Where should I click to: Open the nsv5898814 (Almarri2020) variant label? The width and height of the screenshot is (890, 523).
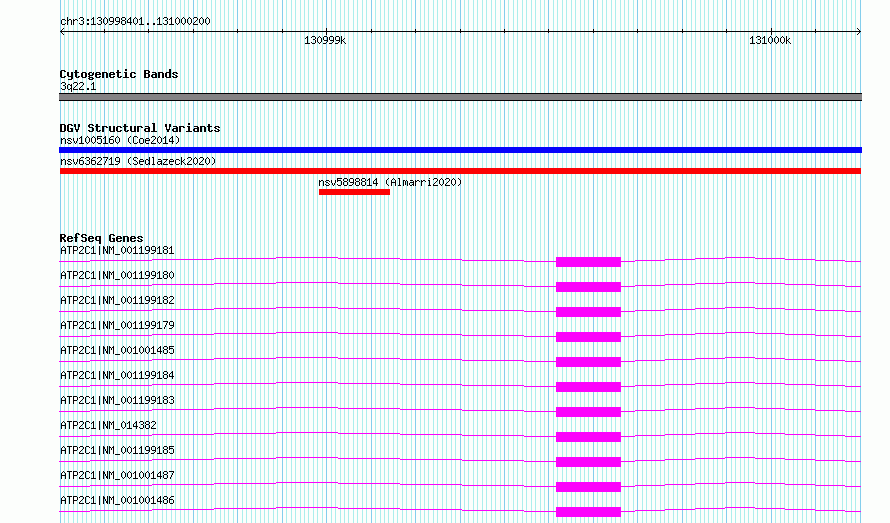[x=390, y=182]
